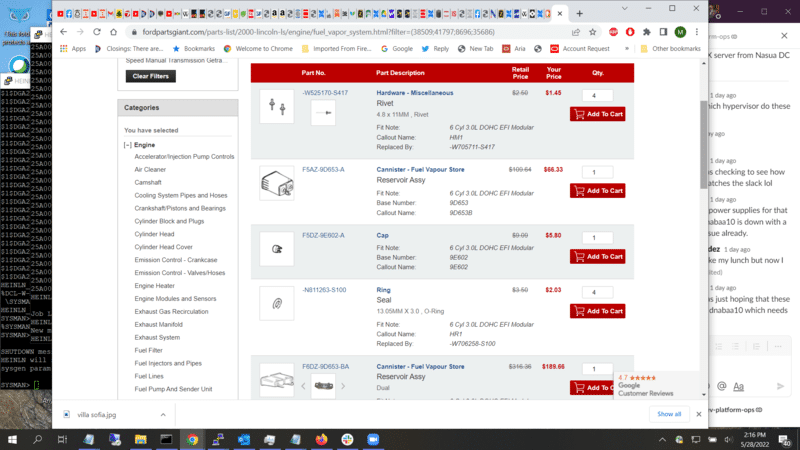Open Exhaust Manifold category
The width and height of the screenshot is (800, 450).
[158, 324]
